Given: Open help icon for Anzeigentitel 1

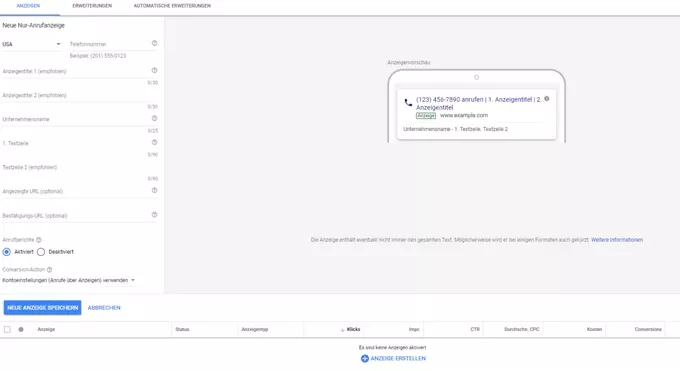Looking at the screenshot, I should 154,70.
